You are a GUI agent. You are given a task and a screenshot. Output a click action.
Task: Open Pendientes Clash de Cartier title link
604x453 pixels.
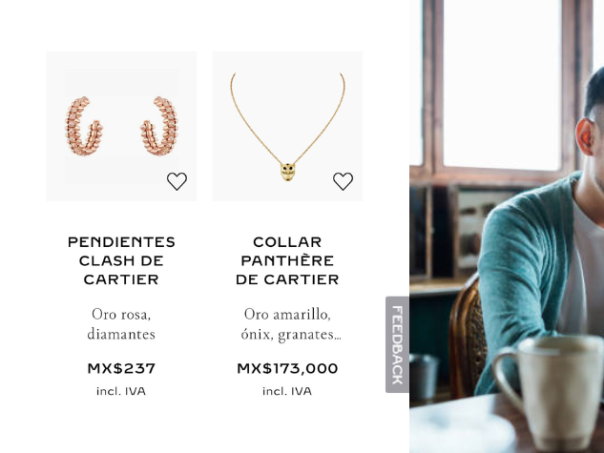click(x=121, y=261)
